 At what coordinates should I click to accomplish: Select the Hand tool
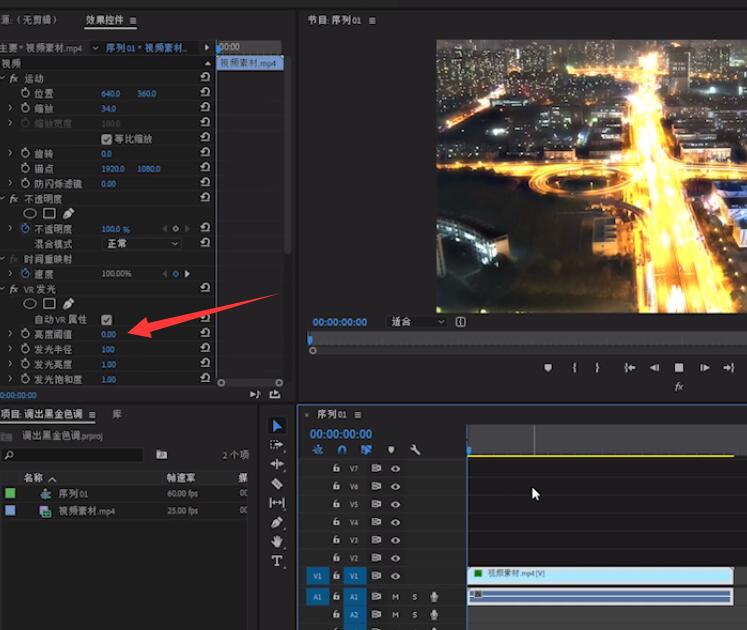point(277,541)
